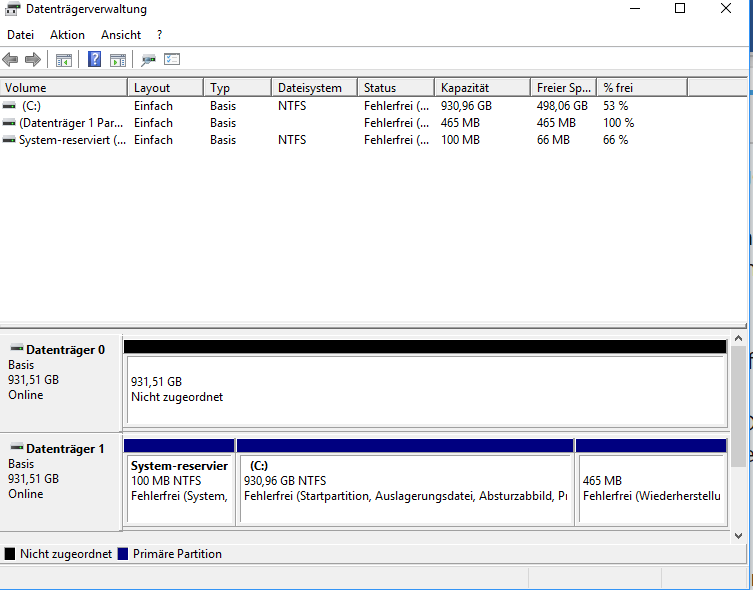
Task: Select the System-reserviert 100 MB NTFS partition
Action: pos(179,482)
